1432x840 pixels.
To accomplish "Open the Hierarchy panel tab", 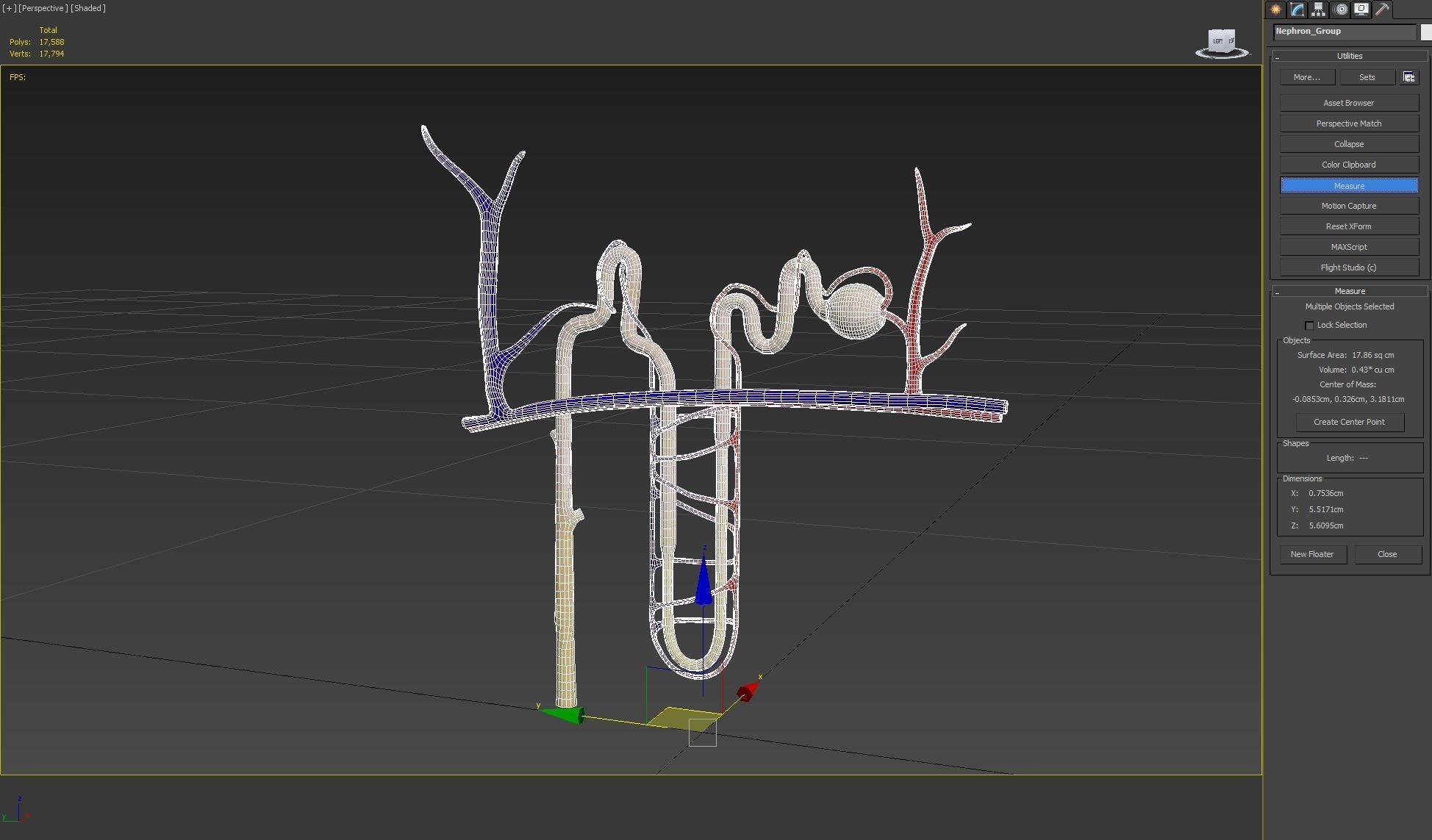I will (1318, 10).
